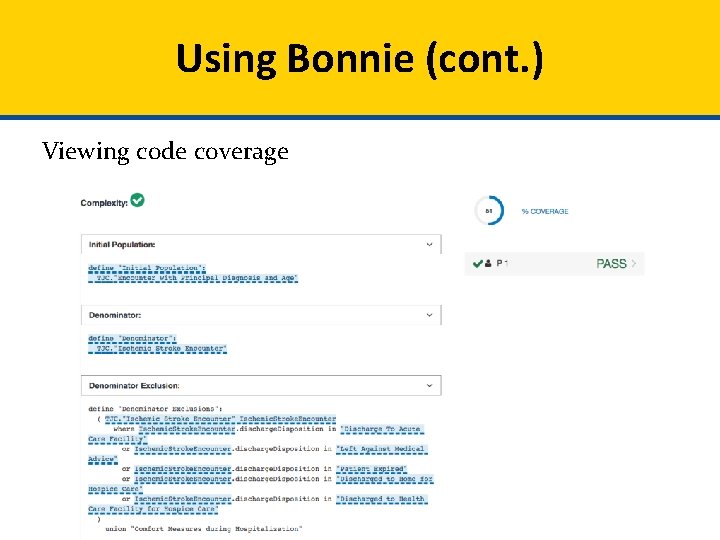Click the green check icon beside P1
720x540 pixels.
click(x=478, y=264)
